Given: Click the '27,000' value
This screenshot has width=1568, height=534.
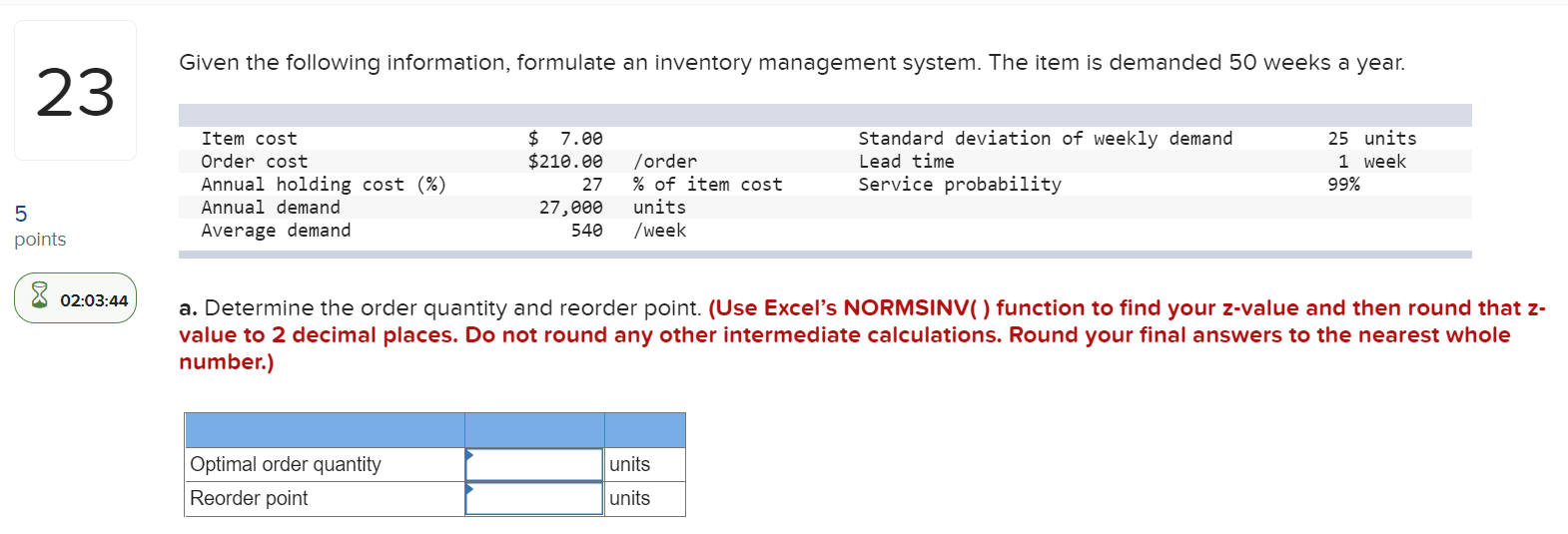Looking at the screenshot, I should (x=570, y=208).
